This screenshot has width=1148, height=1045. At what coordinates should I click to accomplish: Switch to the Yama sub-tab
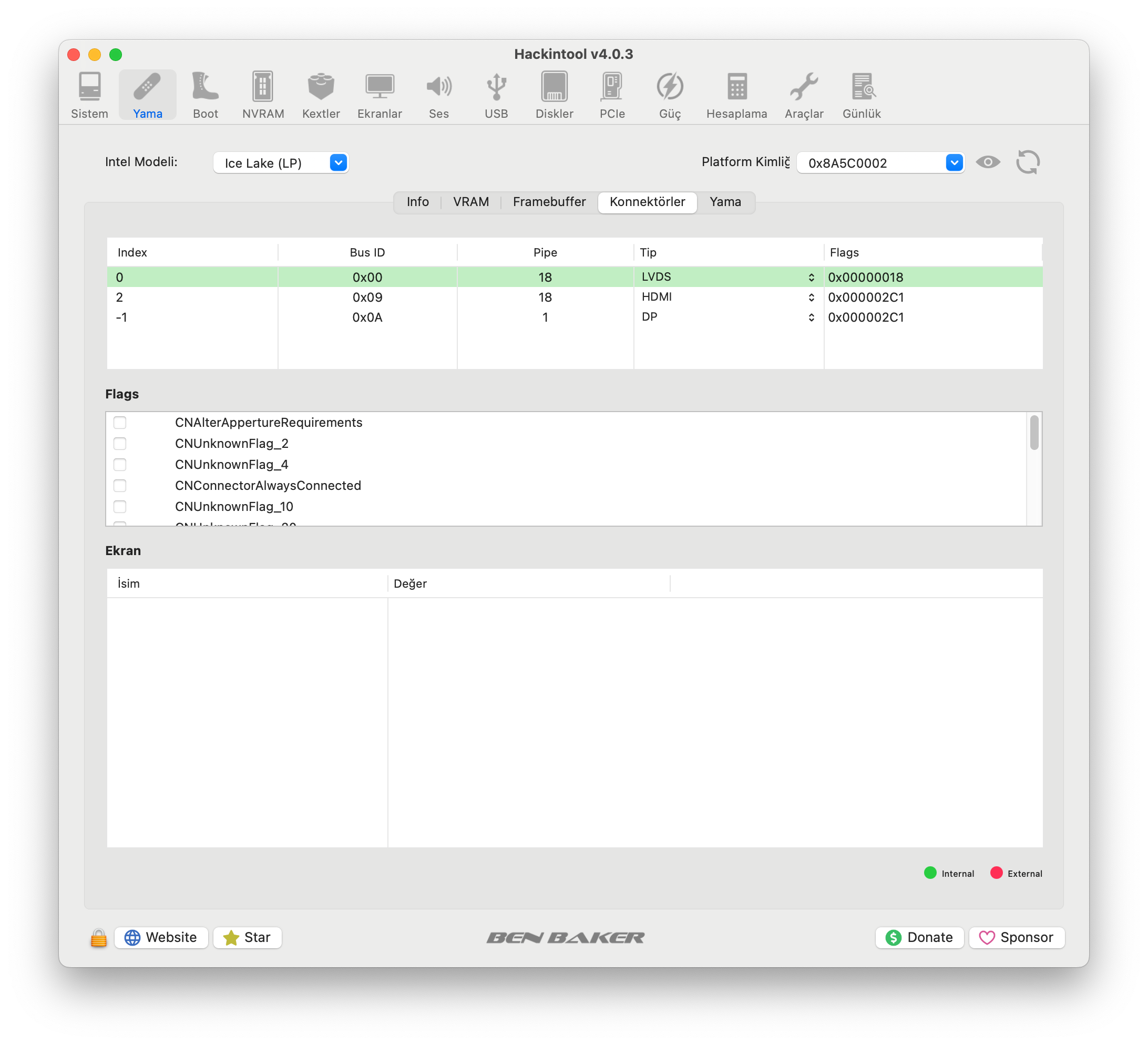(725, 202)
